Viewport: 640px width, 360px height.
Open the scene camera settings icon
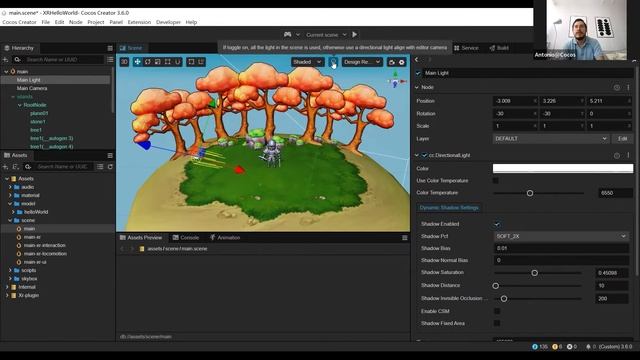(x=392, y=62)
